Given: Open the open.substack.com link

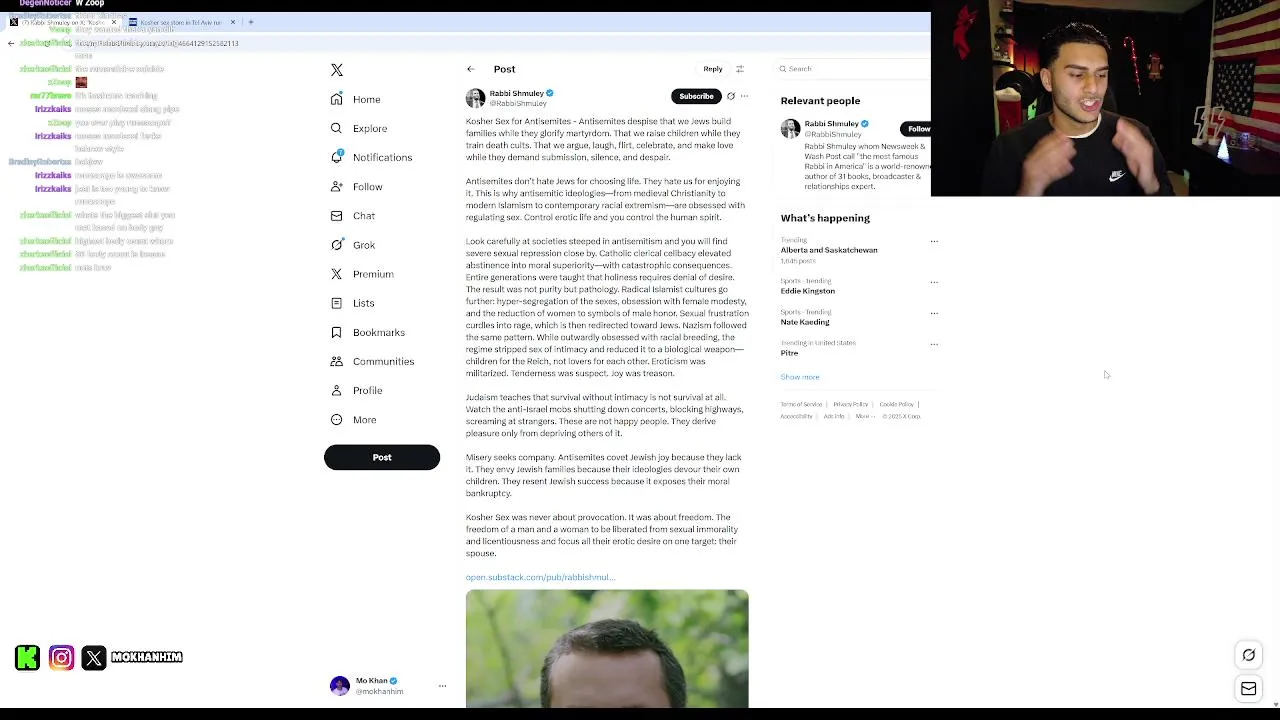Looking at the screenshot, I should point(540,577).
